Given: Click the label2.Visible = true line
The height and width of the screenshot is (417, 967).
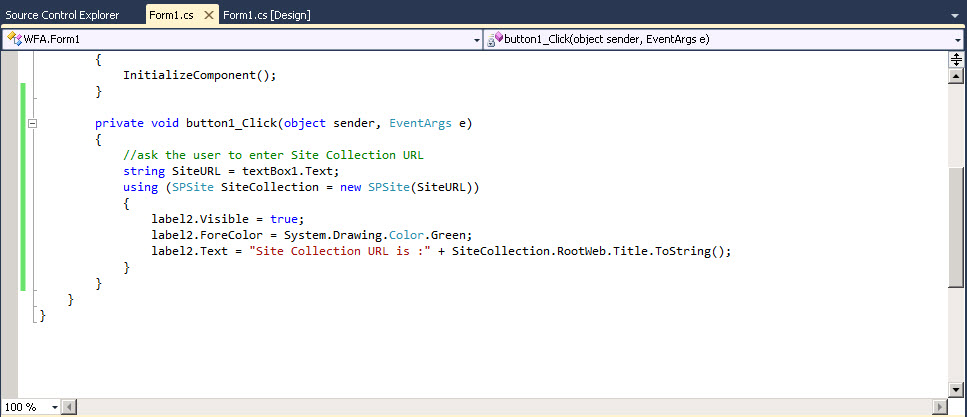Looking at the screenshot, I should (x=228, y=219).
